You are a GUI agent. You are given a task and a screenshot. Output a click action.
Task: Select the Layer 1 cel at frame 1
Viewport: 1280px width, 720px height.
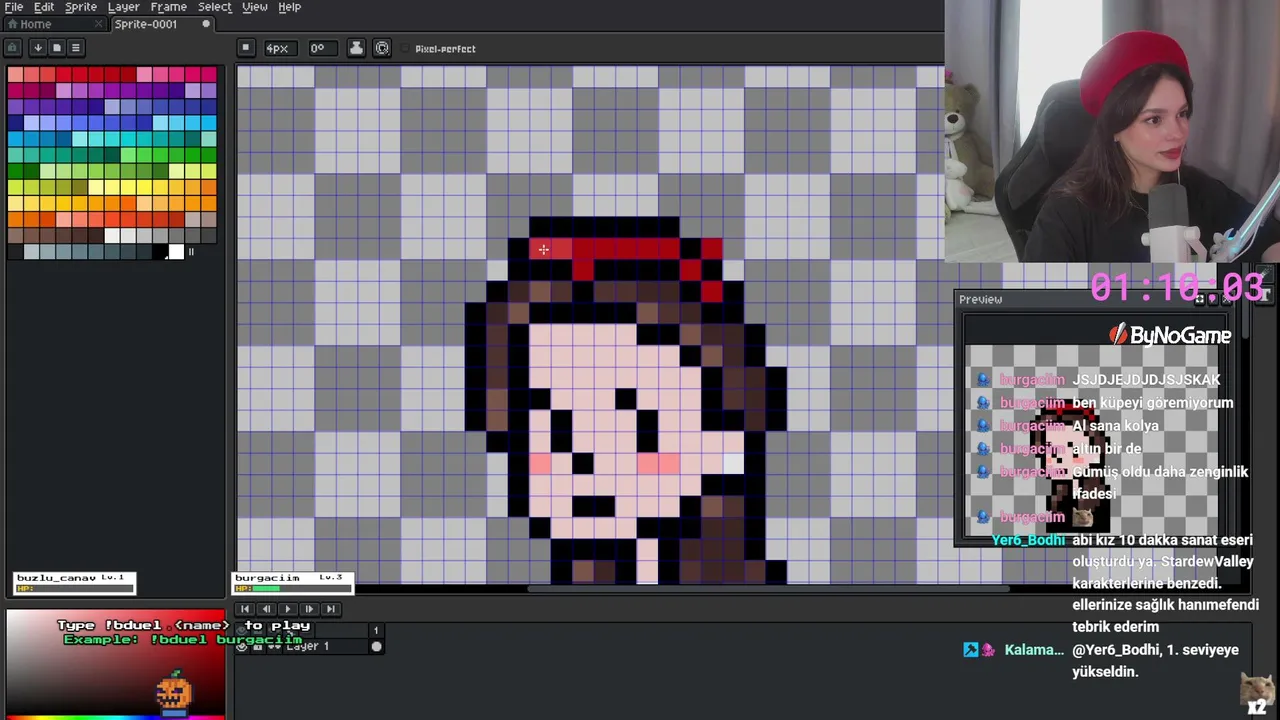[x=376, y=646]
